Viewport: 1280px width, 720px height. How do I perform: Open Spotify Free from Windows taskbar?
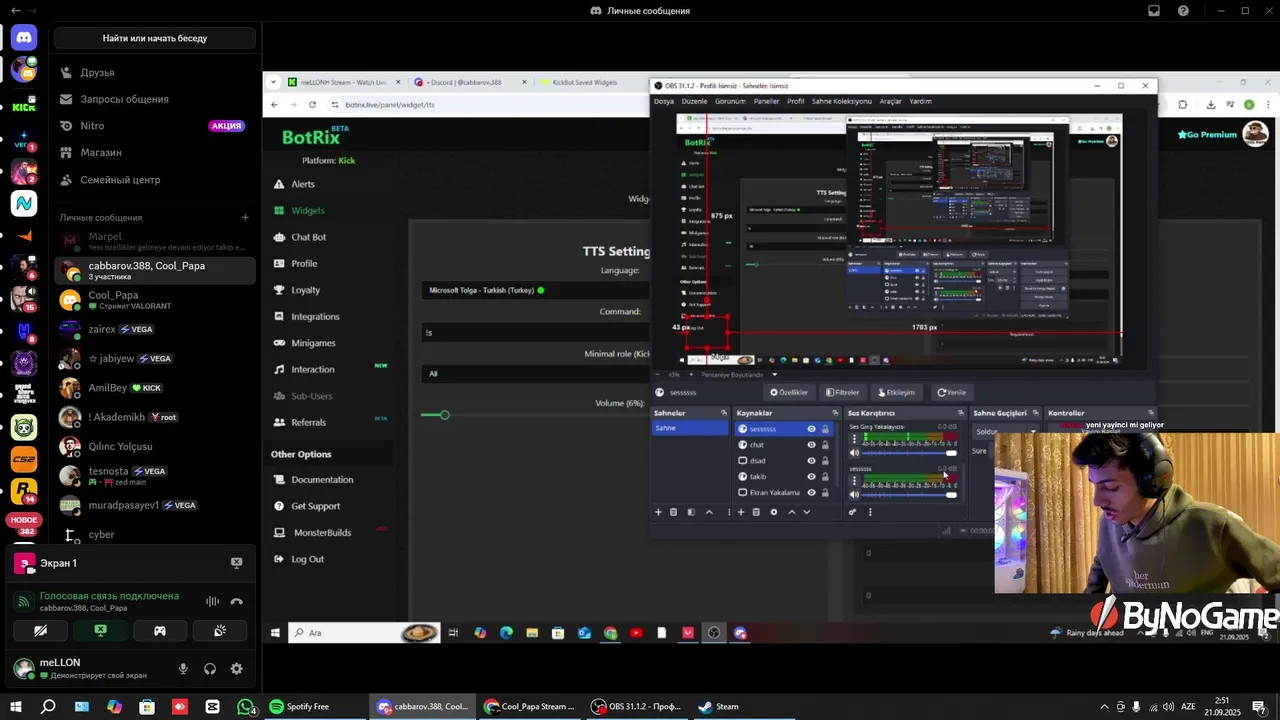coord(299,706)
